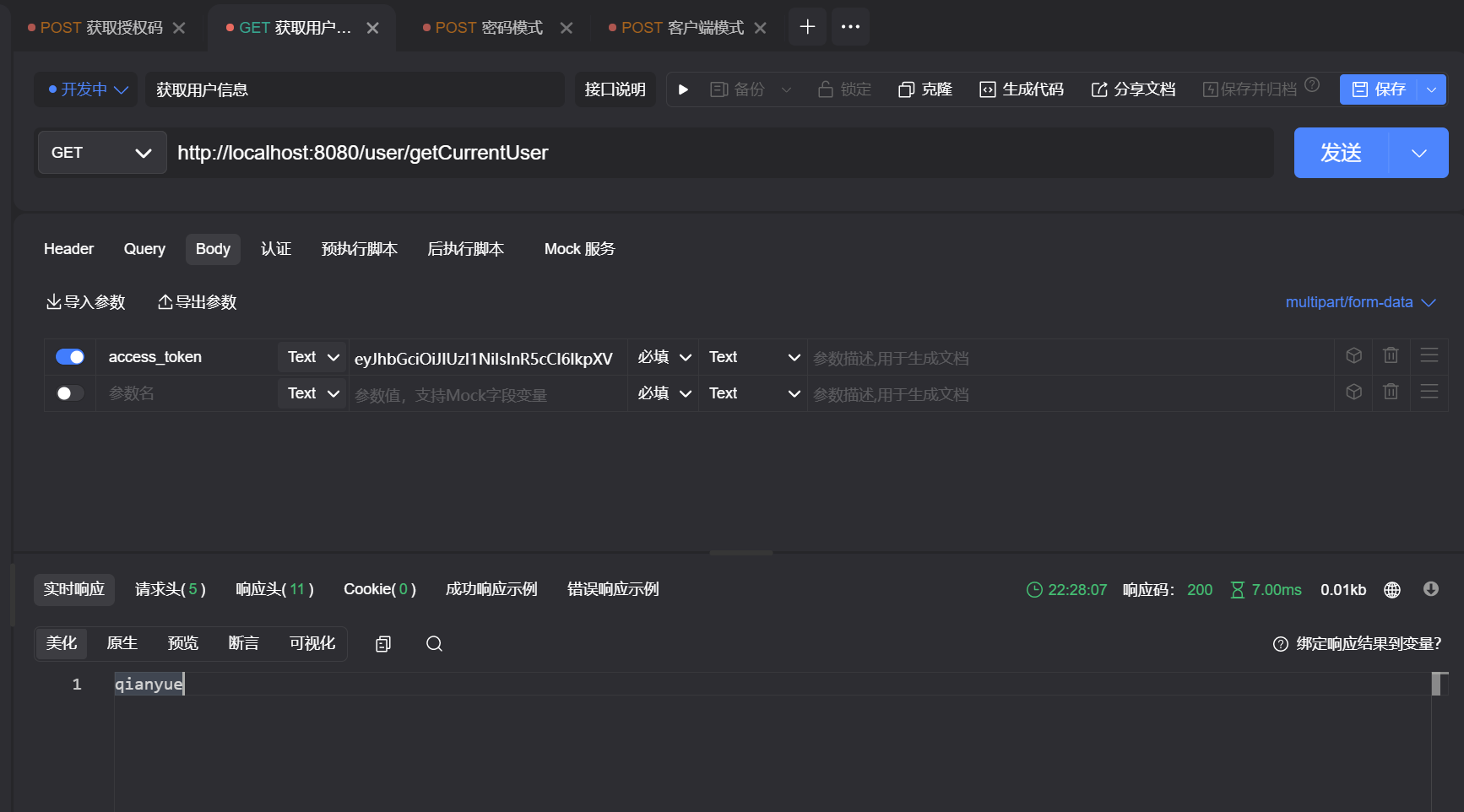Click the cube icon in access_token row
The image size is (1464, 812).
(1354, 355)
